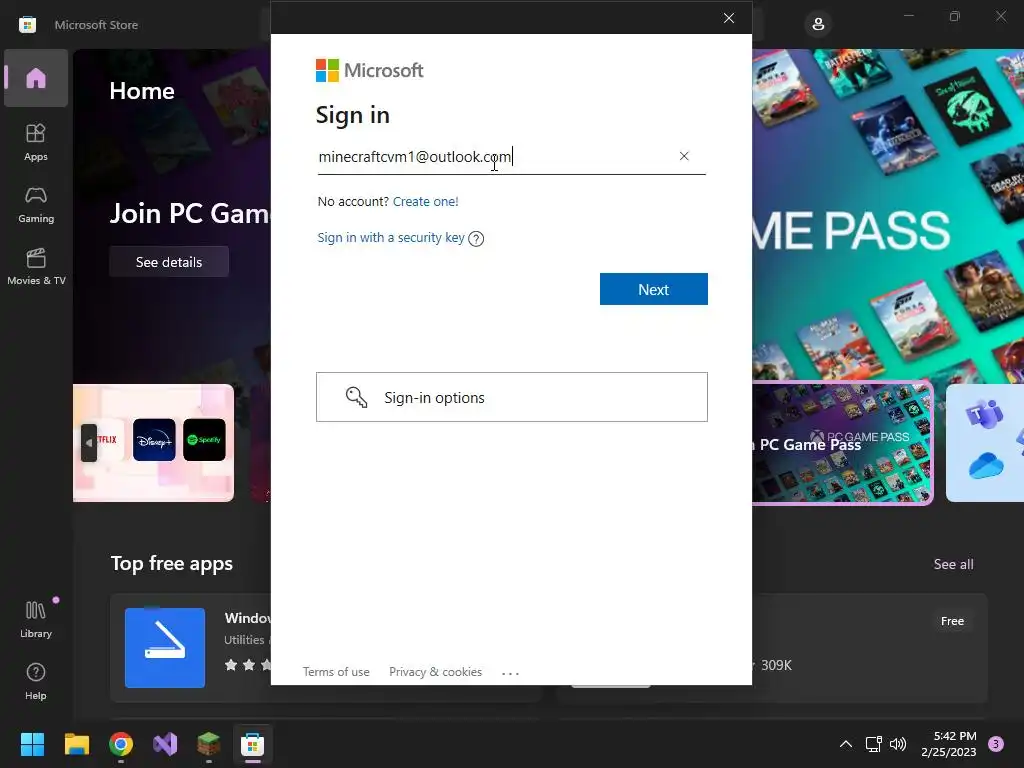Close the sign-in dialog
The image size is (1024, 768).
tap(729, 18)
